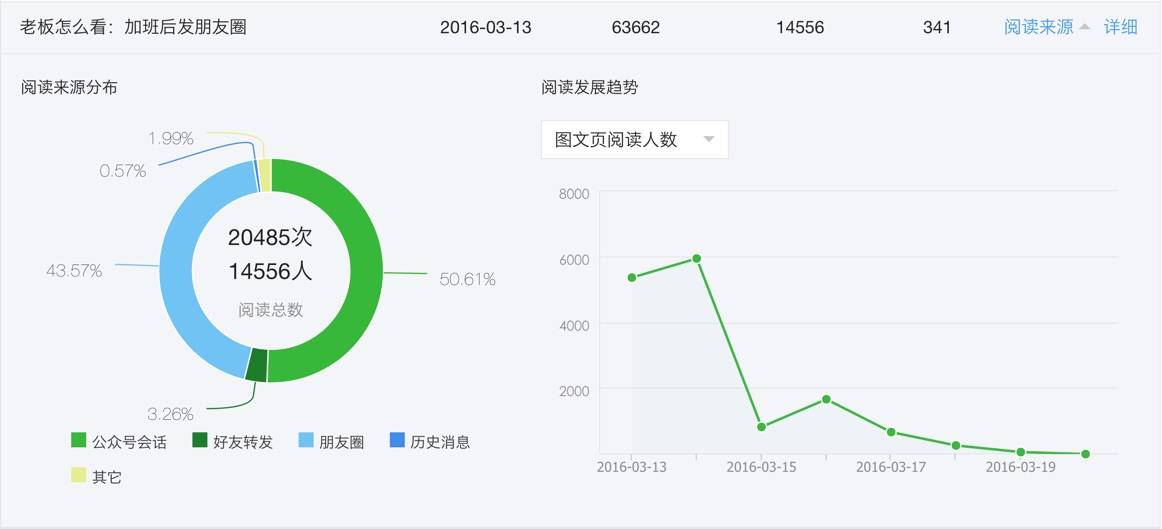Viewport: 1162px width, 529px height.
Task: Click the value 63662 in the row
Action: pyautogui.click(x=636, y=27)
